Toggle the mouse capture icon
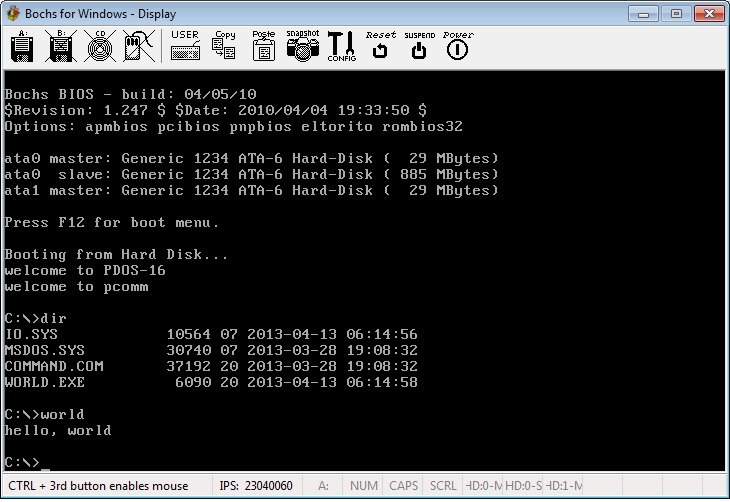Screen dimensions: 730x502 point(135,45)
